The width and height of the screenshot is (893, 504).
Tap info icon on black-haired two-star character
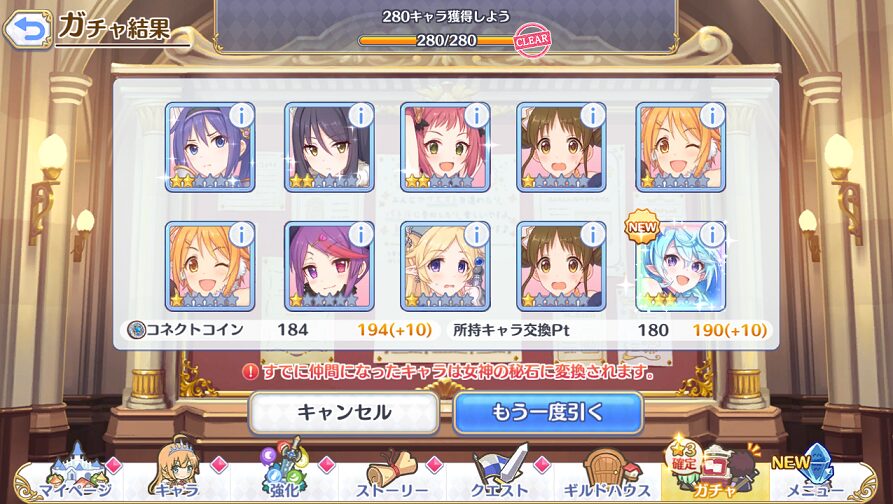[360, 116]
